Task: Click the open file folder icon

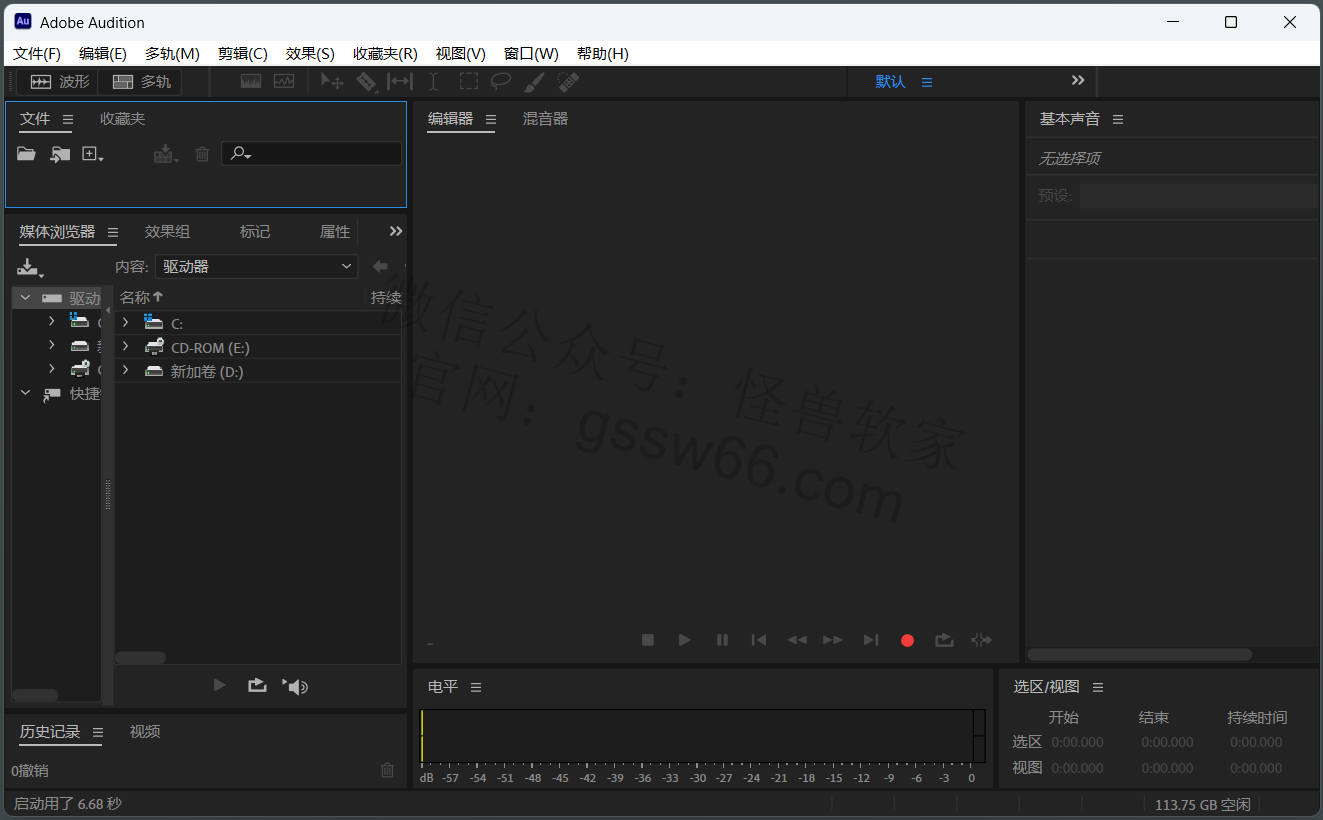Action: click(26, 154)
